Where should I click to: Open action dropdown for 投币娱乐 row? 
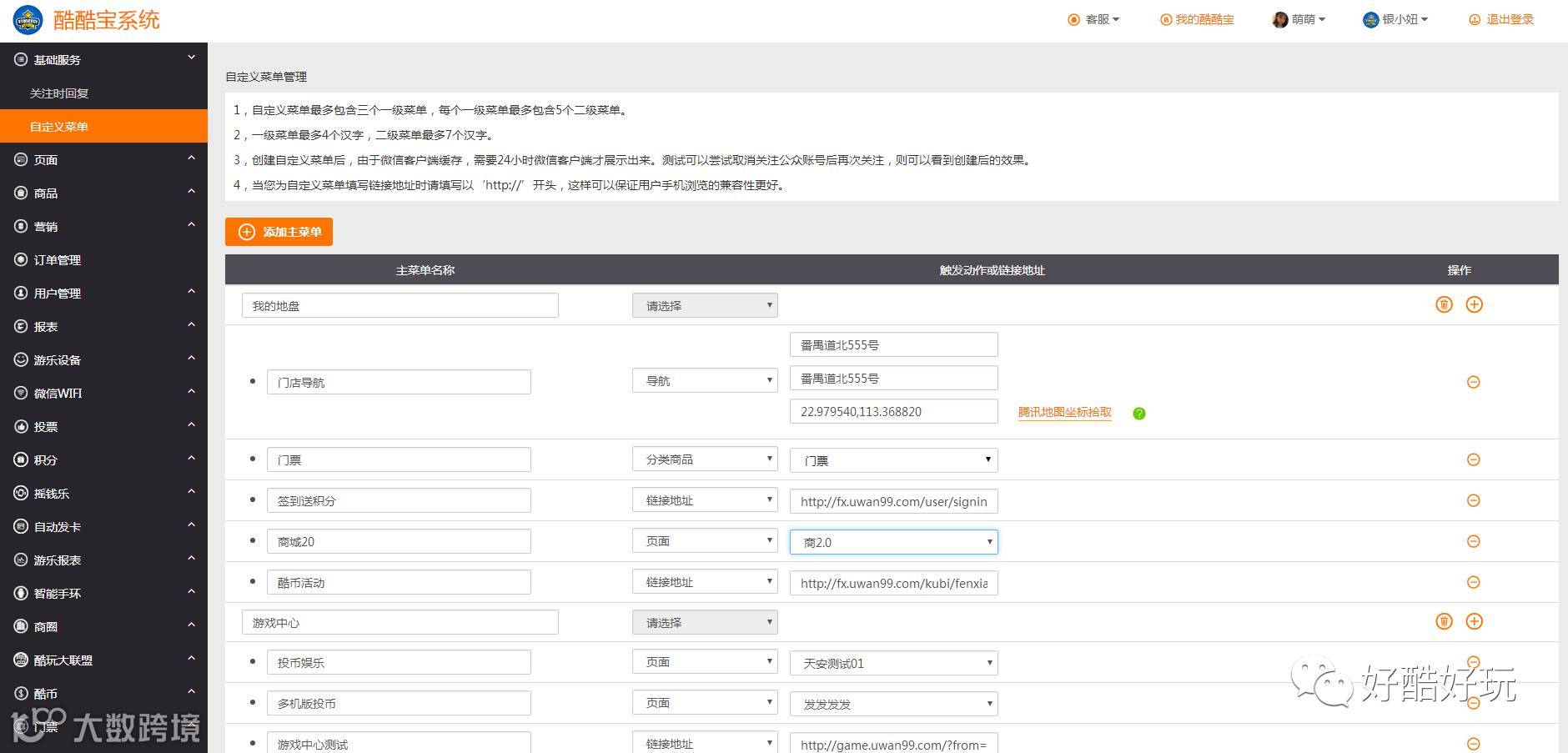tap(705, 662)
